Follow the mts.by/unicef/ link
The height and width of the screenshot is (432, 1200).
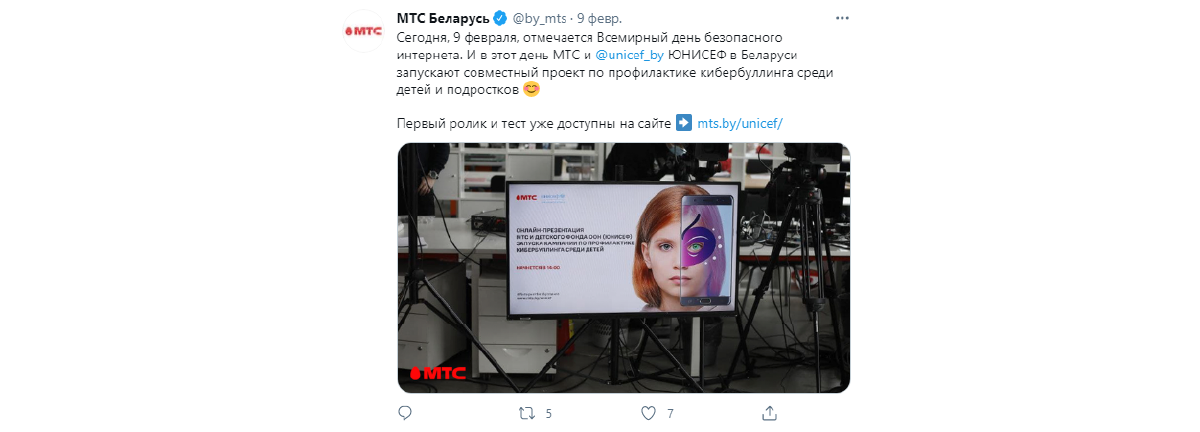(739, 123)
